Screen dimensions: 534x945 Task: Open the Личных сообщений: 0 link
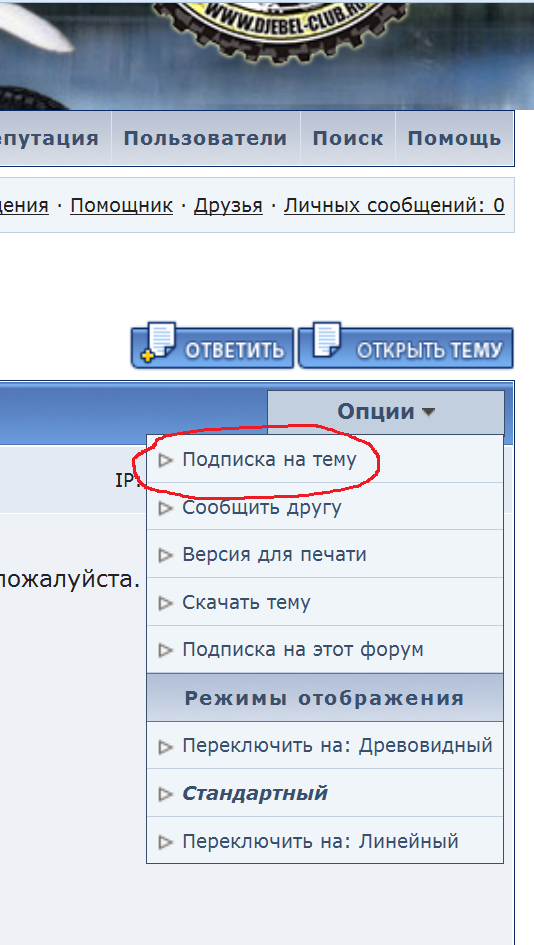(x=394, y=206)
